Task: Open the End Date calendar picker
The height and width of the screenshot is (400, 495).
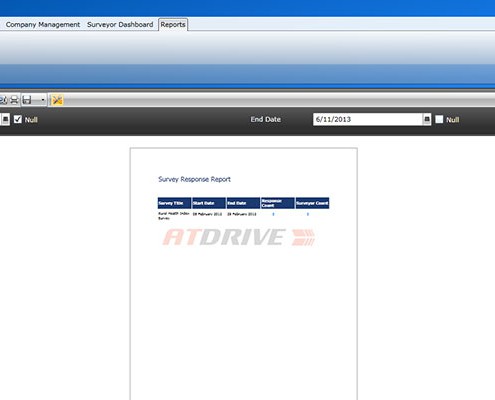Action: click(x=427, y=119)
